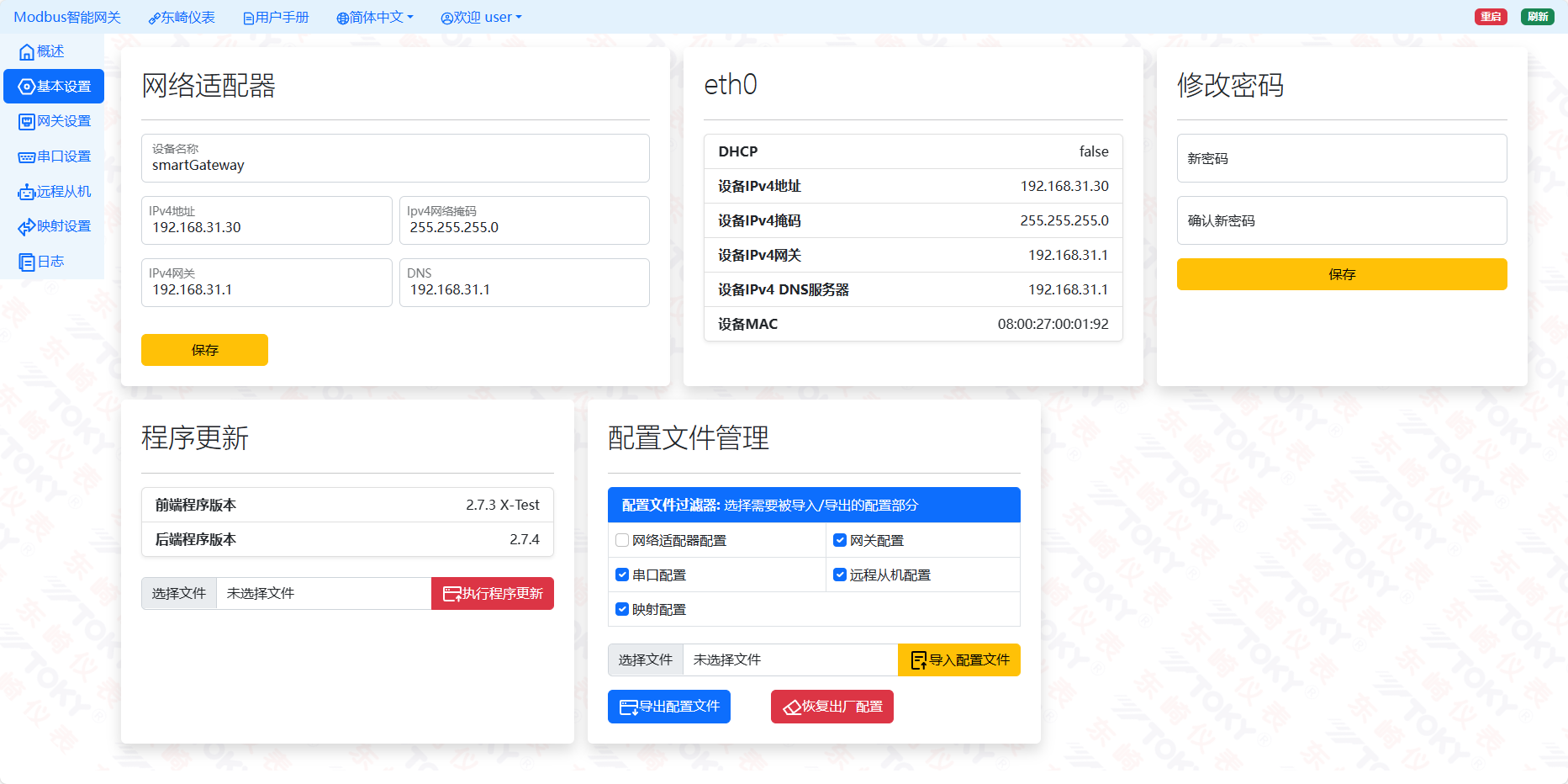Image resolution: width=1568 pixels, height=784 pixels.
Task: Uncheck the 串口配置 checkbox
Action: (x=622, y=575)
